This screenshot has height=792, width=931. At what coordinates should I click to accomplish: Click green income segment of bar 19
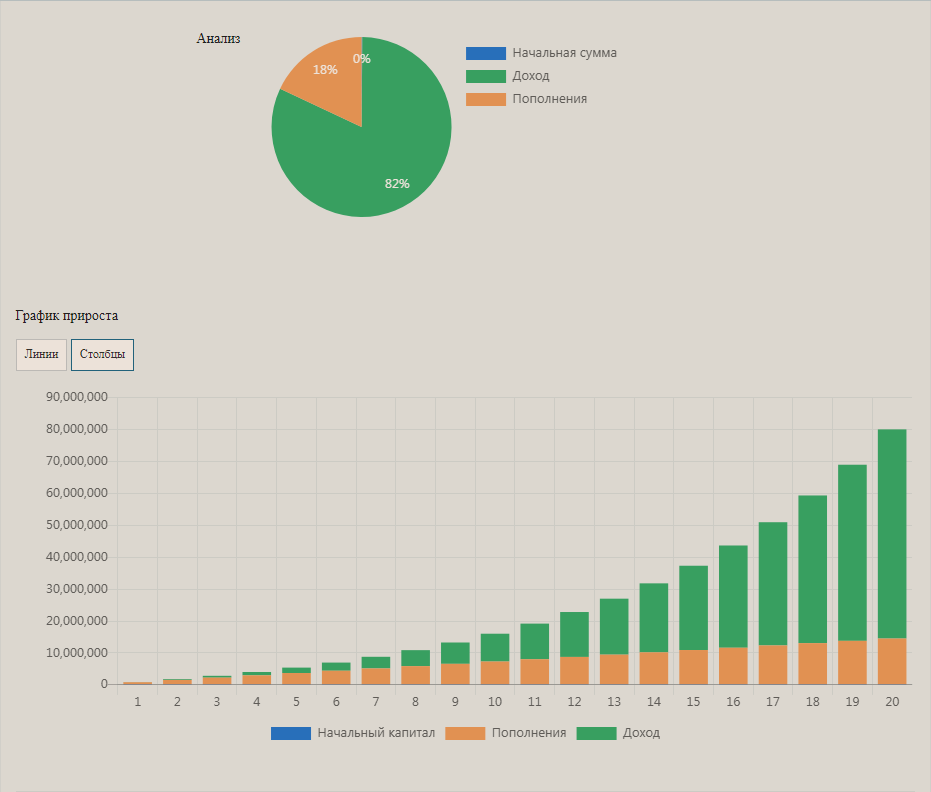point(852,553)
